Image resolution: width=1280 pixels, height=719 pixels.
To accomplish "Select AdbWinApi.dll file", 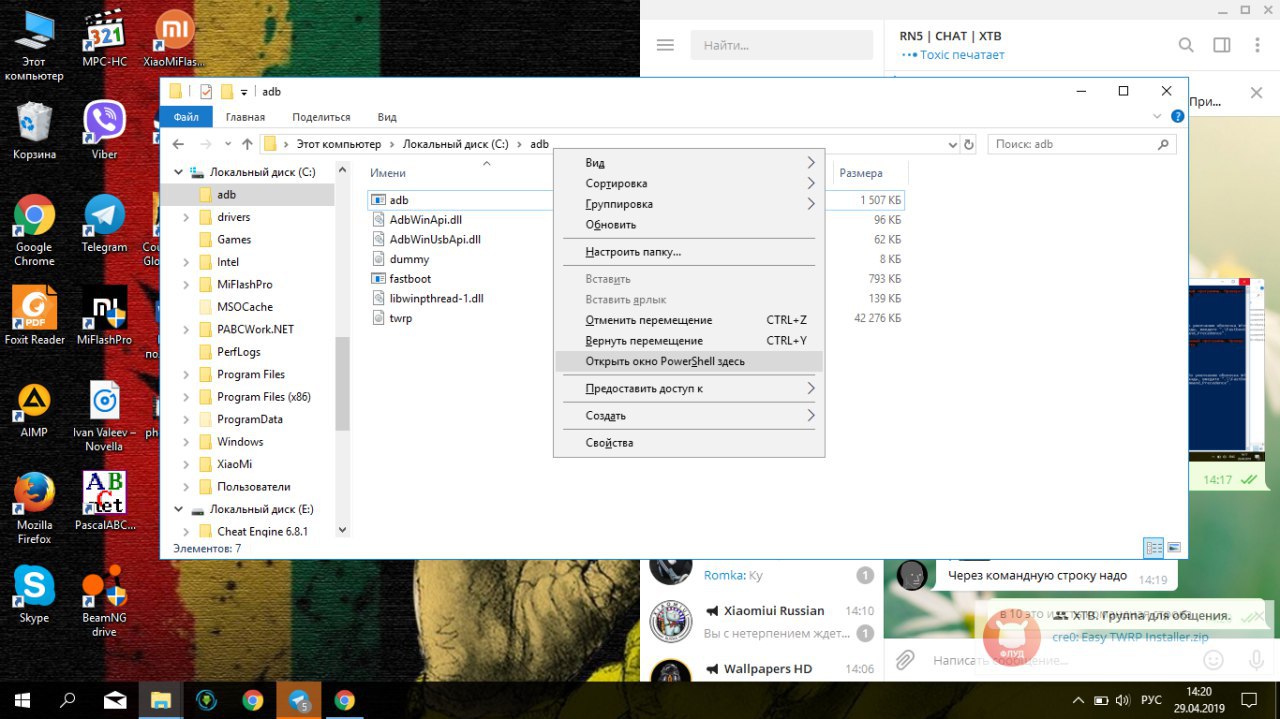I will [x=425, y=219].
